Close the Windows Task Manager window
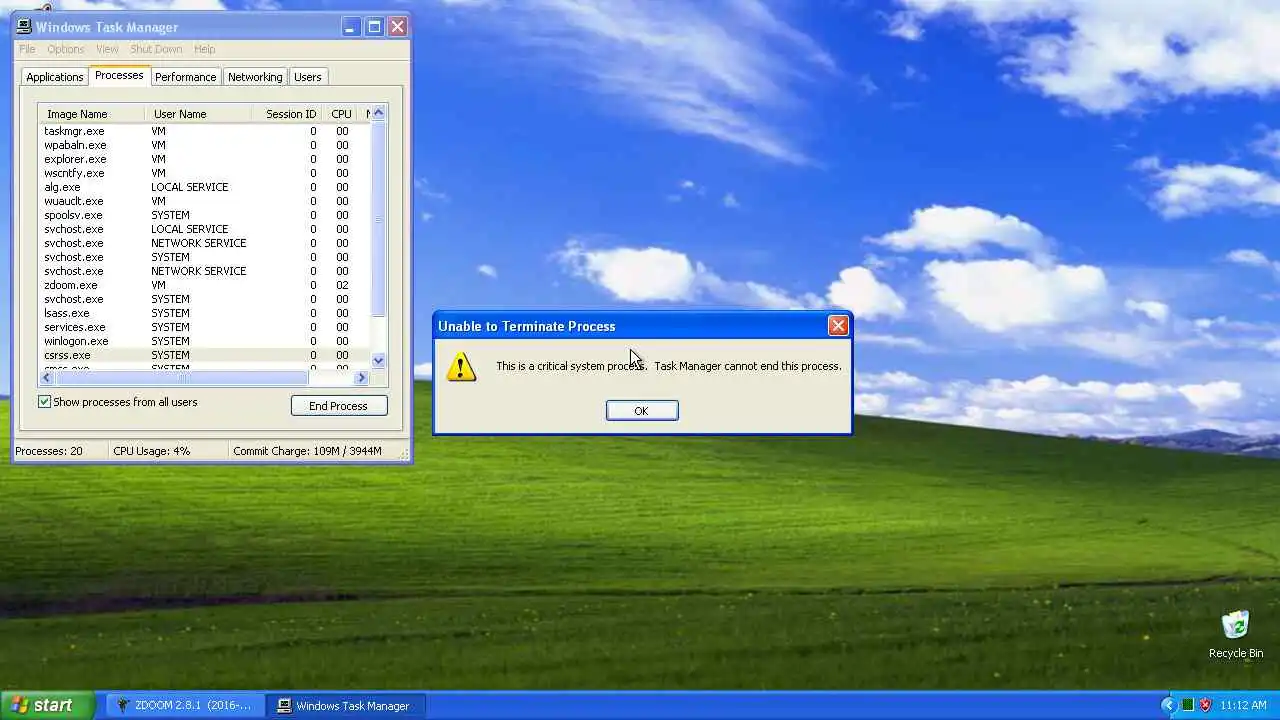This screenshot has width=1280, height=720. point(397,27)
